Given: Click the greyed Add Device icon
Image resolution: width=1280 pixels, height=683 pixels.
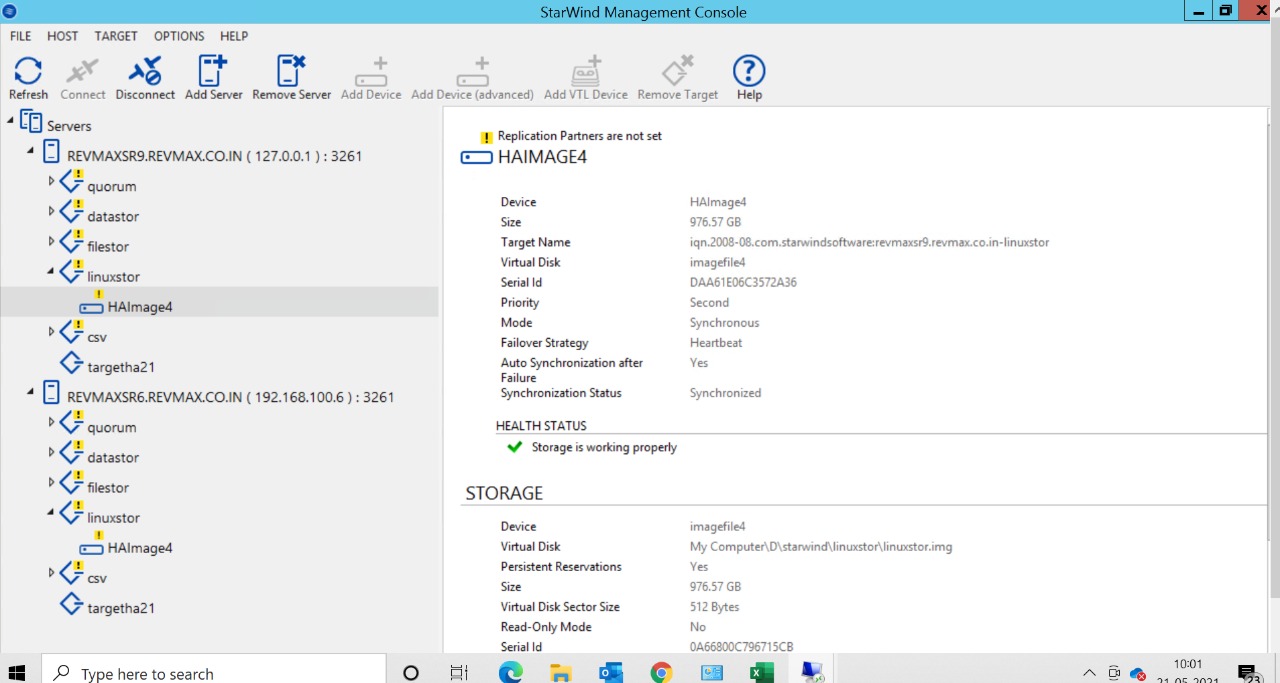Looking at the screenshot, I should [x=371, y=78].
